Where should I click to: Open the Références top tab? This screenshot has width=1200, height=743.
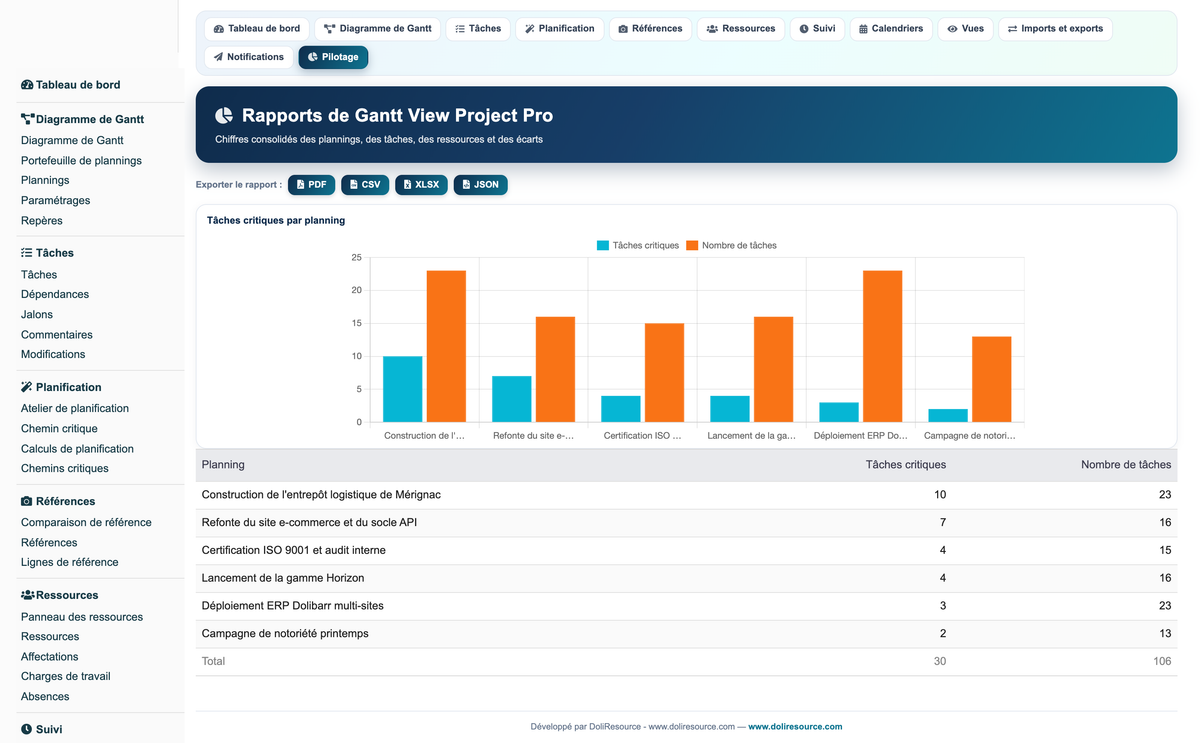(650, 29)
